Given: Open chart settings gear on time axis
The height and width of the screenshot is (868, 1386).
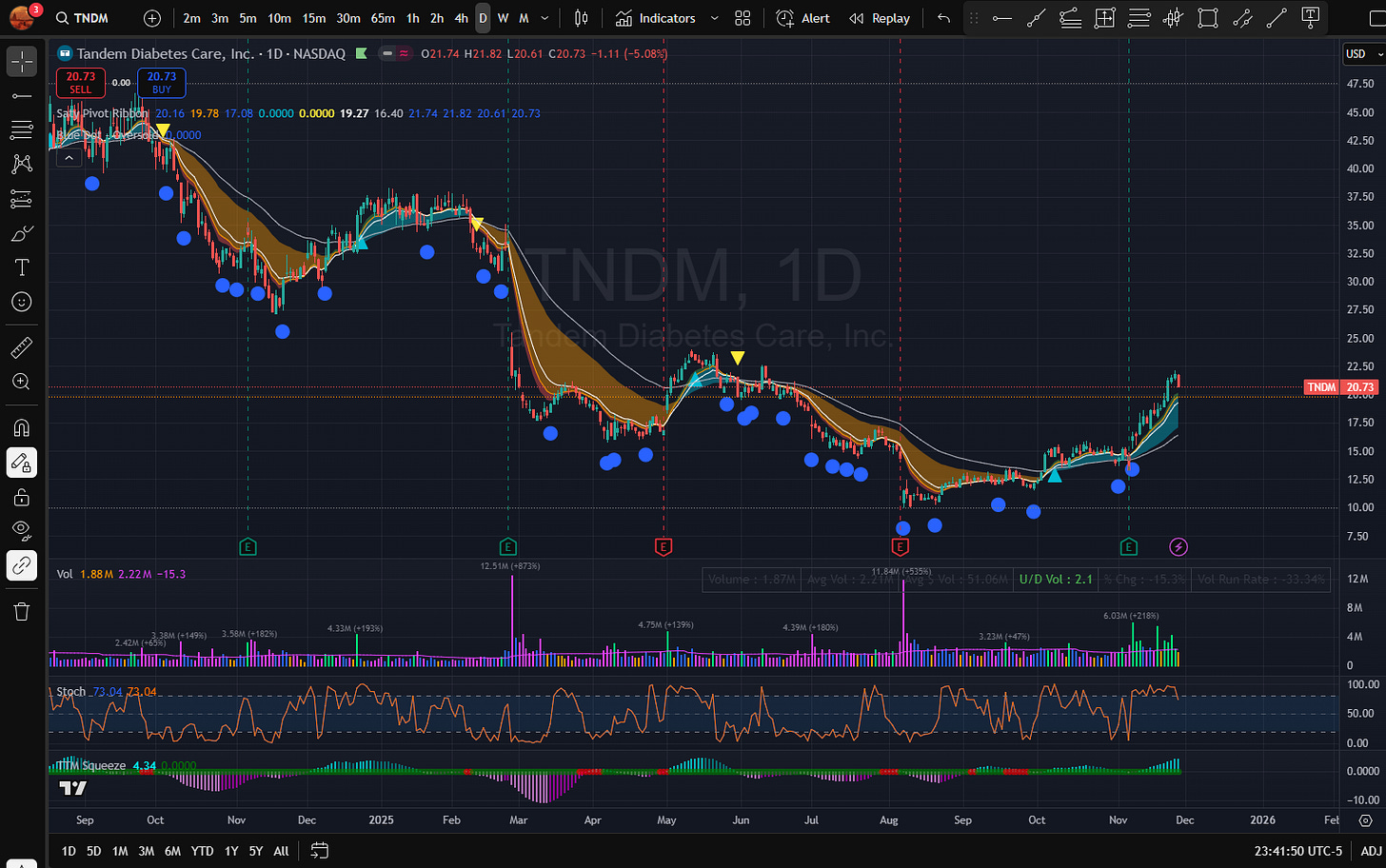Looking at the screenshot, I should coord(1365,820).
